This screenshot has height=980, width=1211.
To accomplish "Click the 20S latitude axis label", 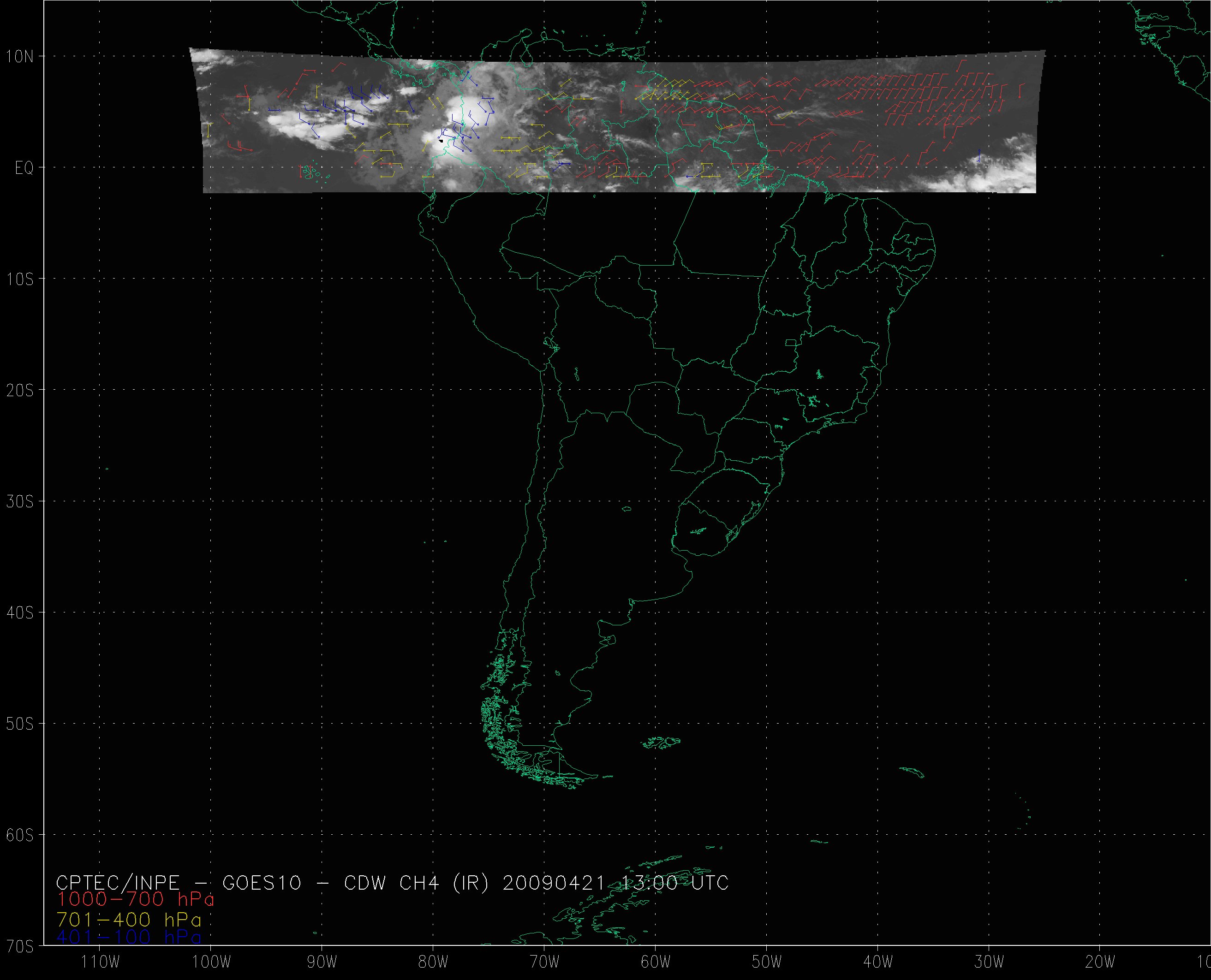I will pyautogui.click(x=19, y=390).
